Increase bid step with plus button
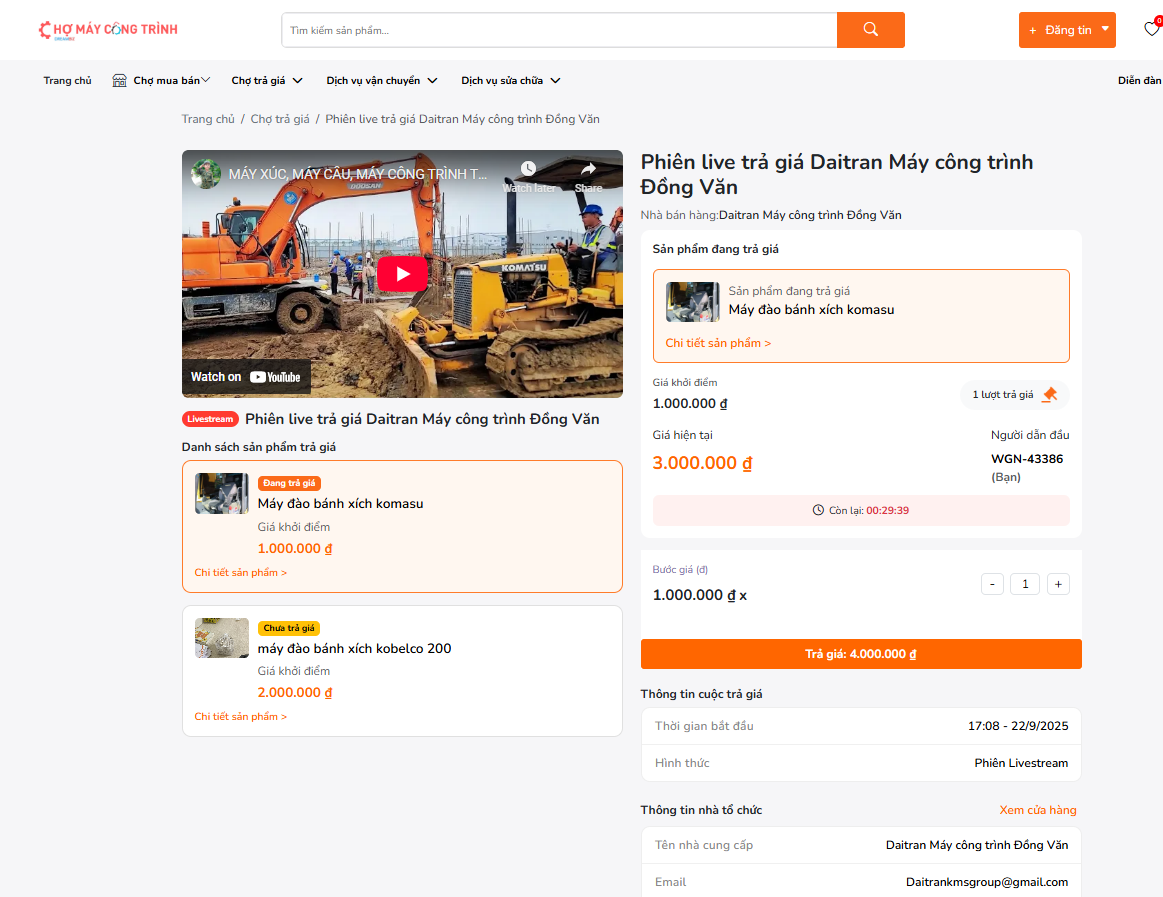Screen dimensions: 1163x897 pos(1058,584)
